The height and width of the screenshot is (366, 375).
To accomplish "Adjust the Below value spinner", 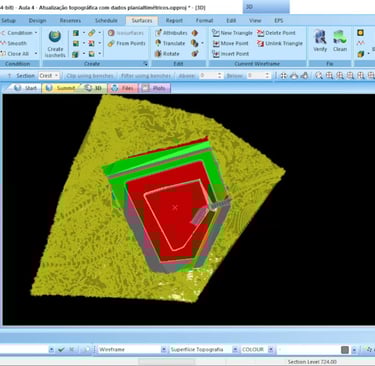I will coord(267,76).
